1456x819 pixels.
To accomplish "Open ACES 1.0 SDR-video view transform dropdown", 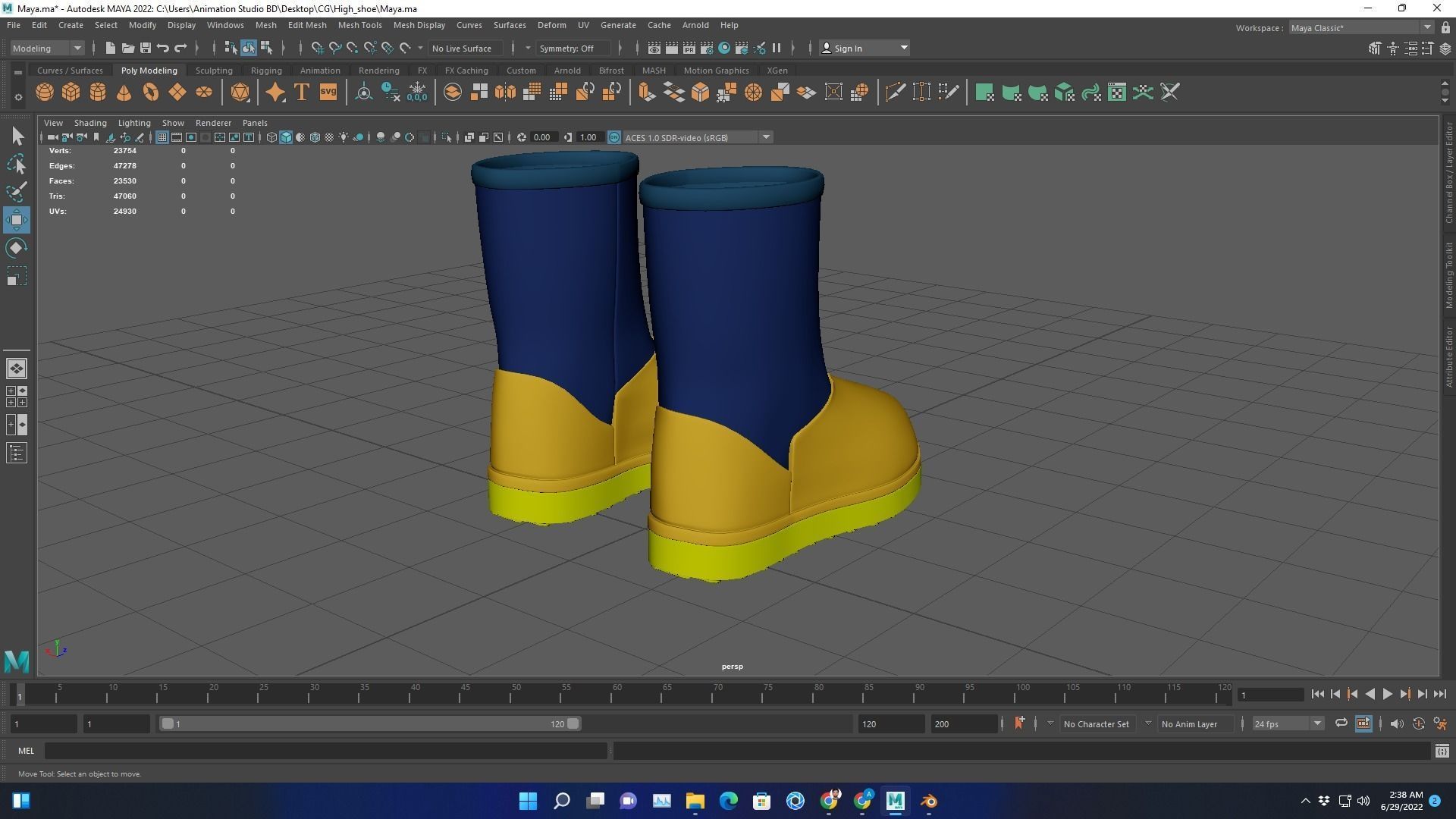I will [x=697, y=137].
